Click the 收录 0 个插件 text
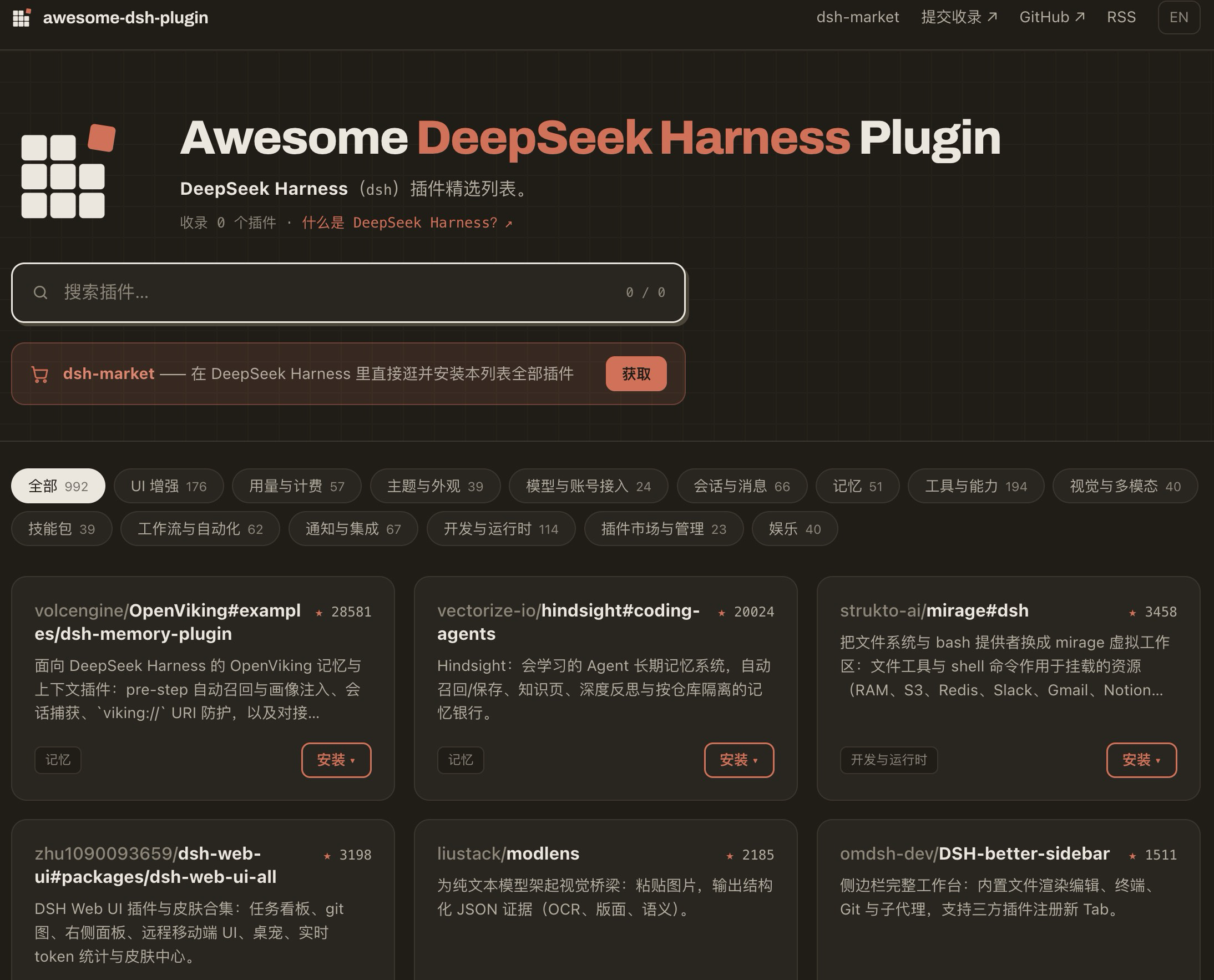This screenshot has width=1214, height=980. tap(228, 223)
